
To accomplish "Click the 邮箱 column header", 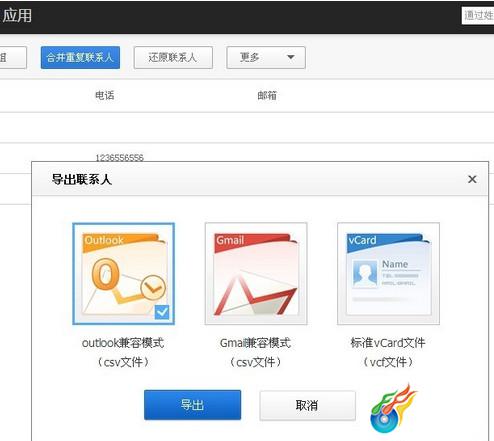I will pos(267,96).
